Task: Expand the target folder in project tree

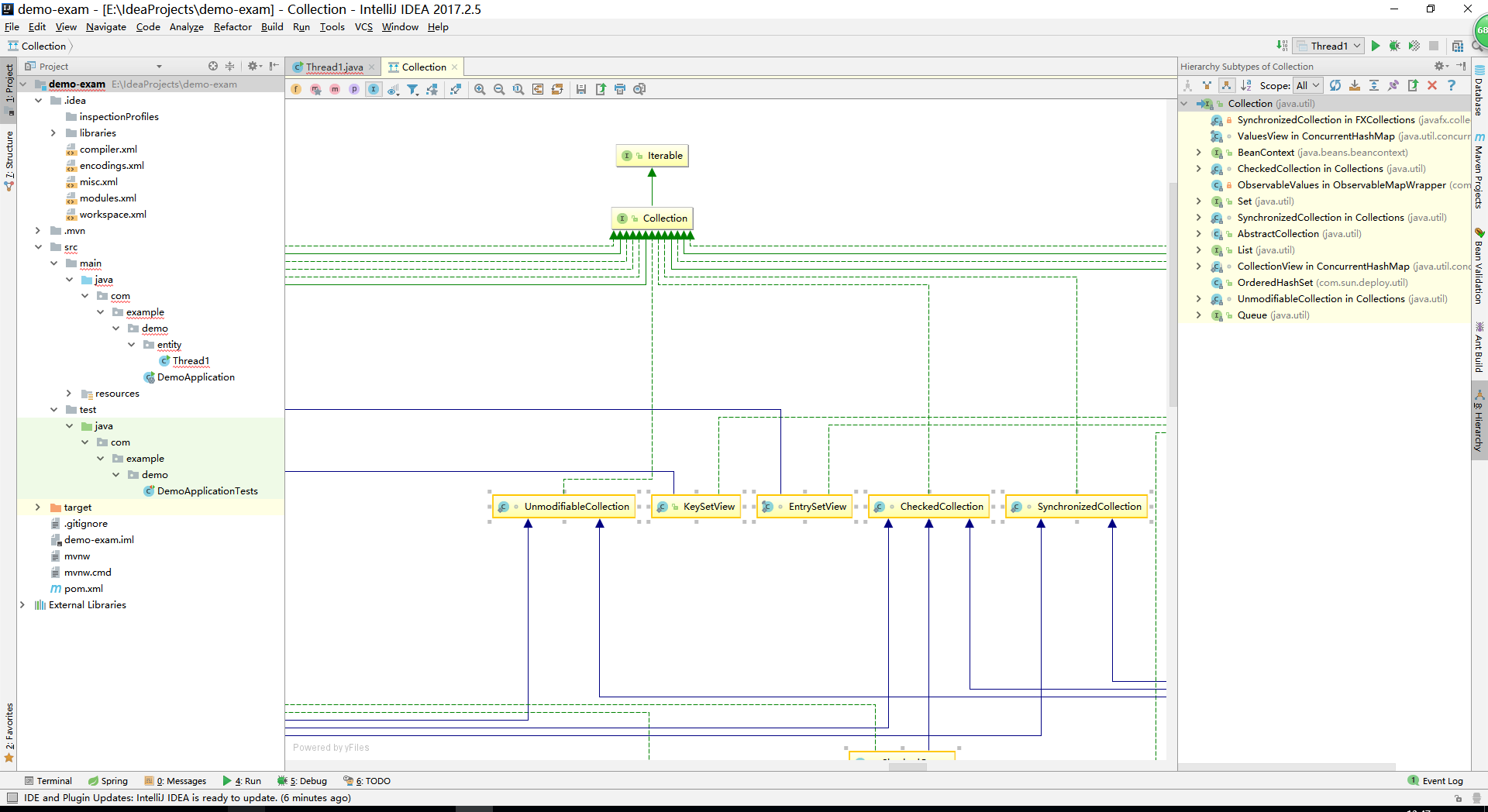Action: click(38, 507)
